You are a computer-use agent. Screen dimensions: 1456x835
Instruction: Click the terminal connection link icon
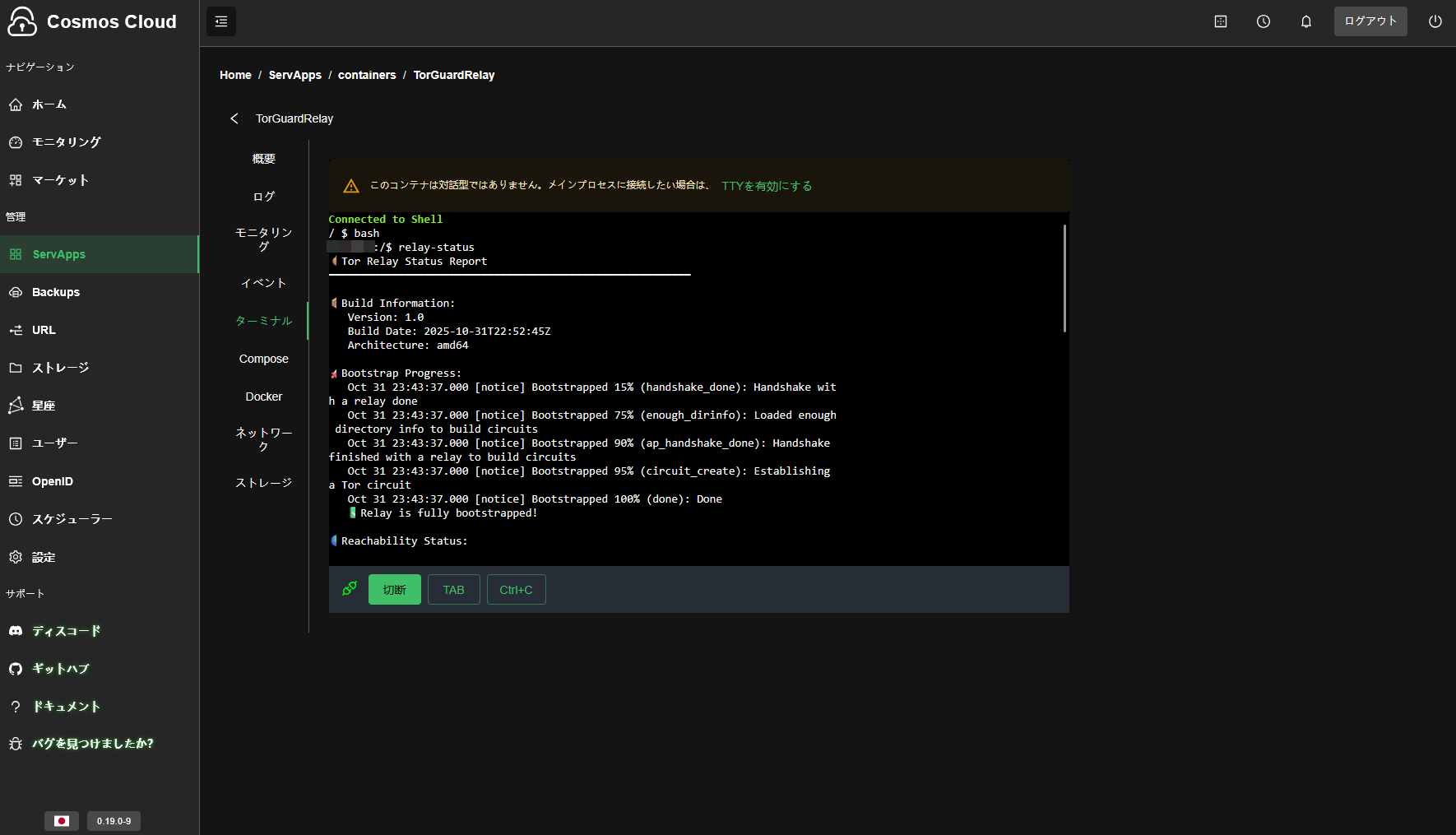click(350, 589)
